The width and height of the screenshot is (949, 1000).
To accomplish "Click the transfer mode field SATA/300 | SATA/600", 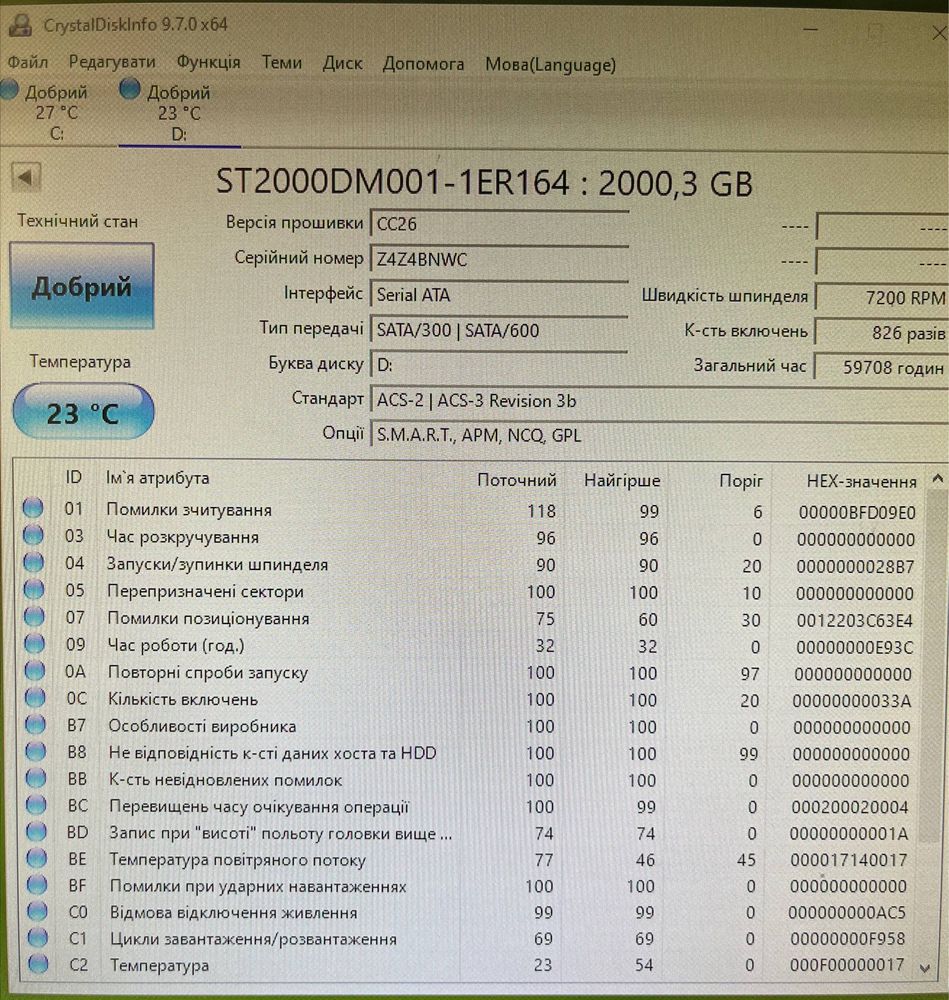I will [499, 330].
